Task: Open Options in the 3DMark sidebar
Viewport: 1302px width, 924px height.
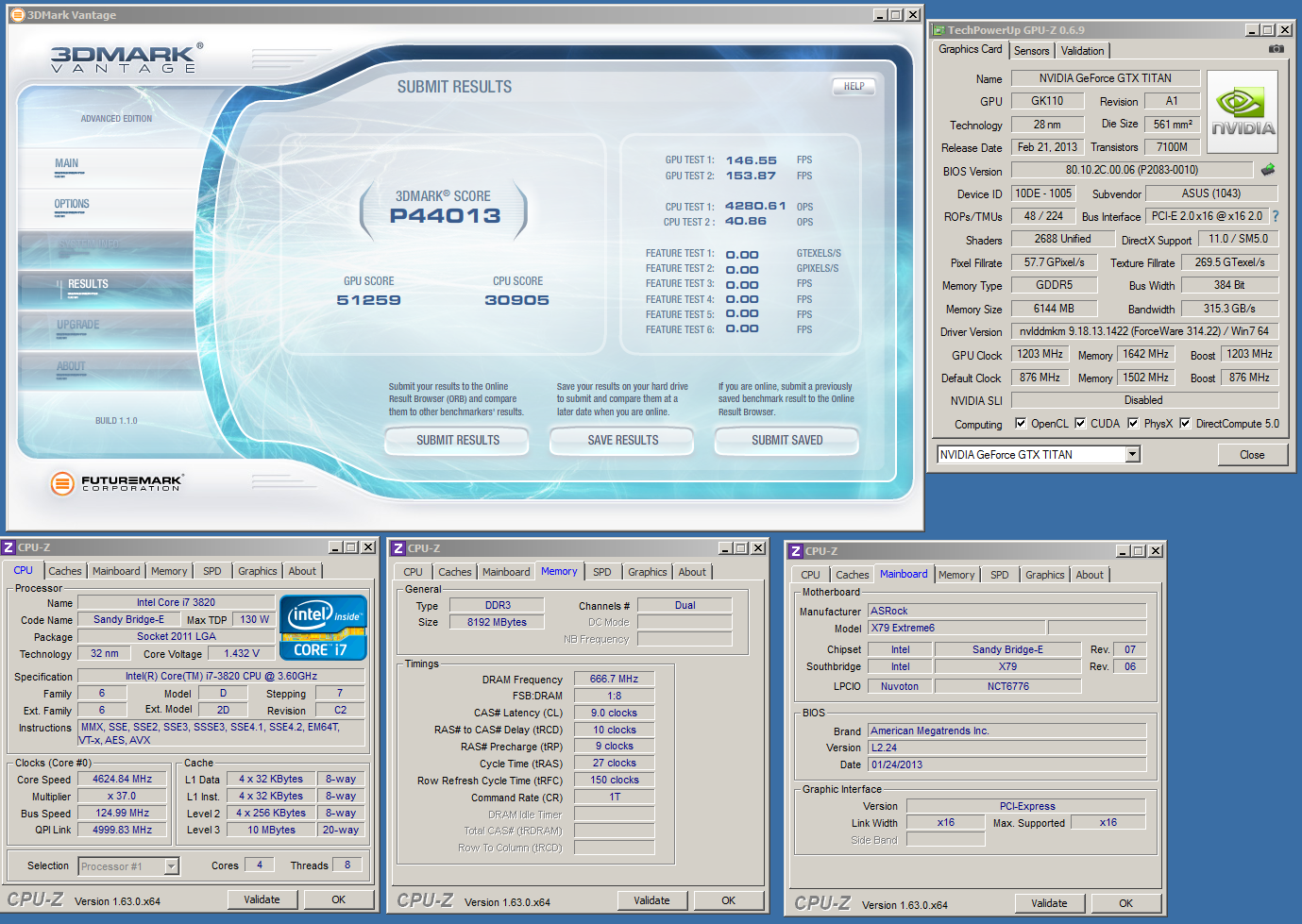Action: click(x=72, y=204)
